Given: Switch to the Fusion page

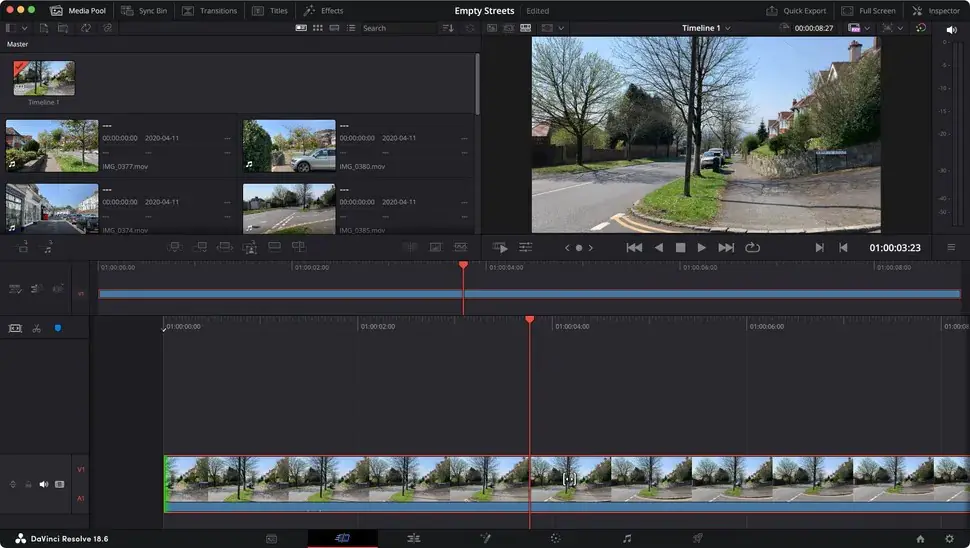Looking at the screenshot, I should click(485, 538).
